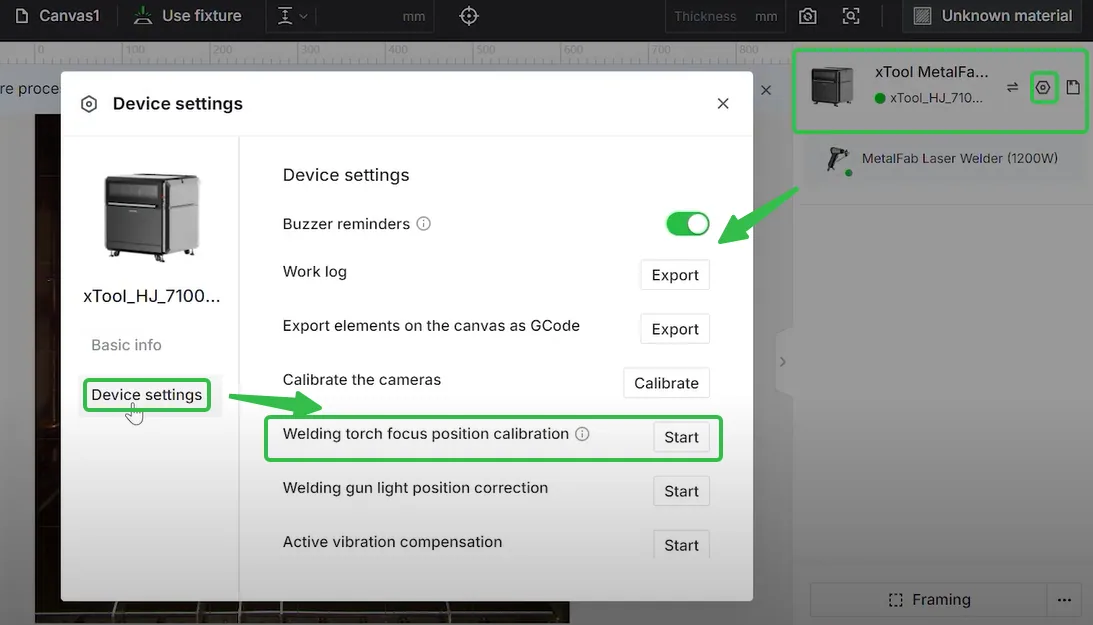Open the Basic info tab

coord(126,345)
